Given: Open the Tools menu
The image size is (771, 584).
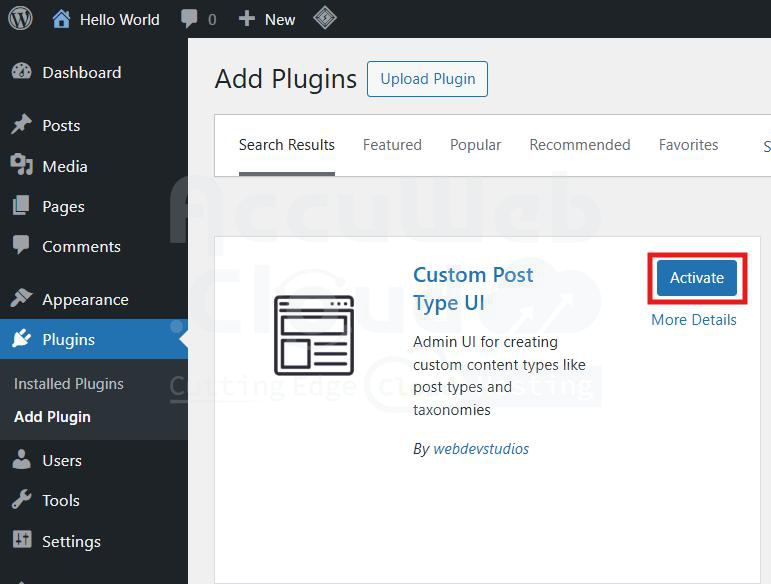Looking at the screenshot, I should tap(60, 501).
